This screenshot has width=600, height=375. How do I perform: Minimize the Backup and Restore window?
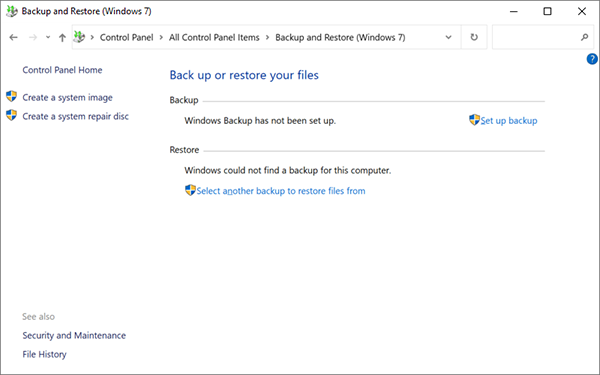pos(514,11)
